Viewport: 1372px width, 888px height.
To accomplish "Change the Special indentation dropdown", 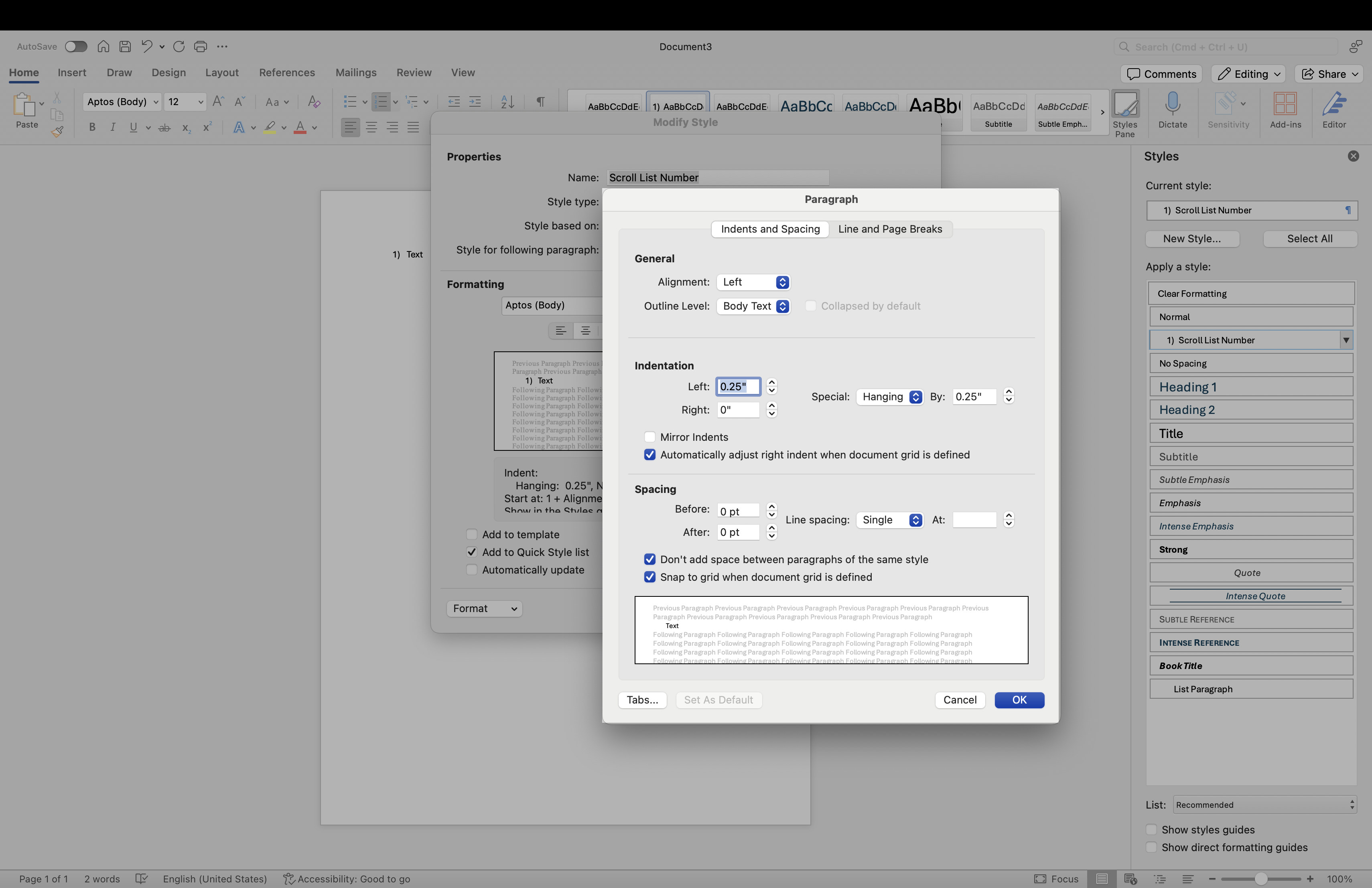I will pos(889,397).
